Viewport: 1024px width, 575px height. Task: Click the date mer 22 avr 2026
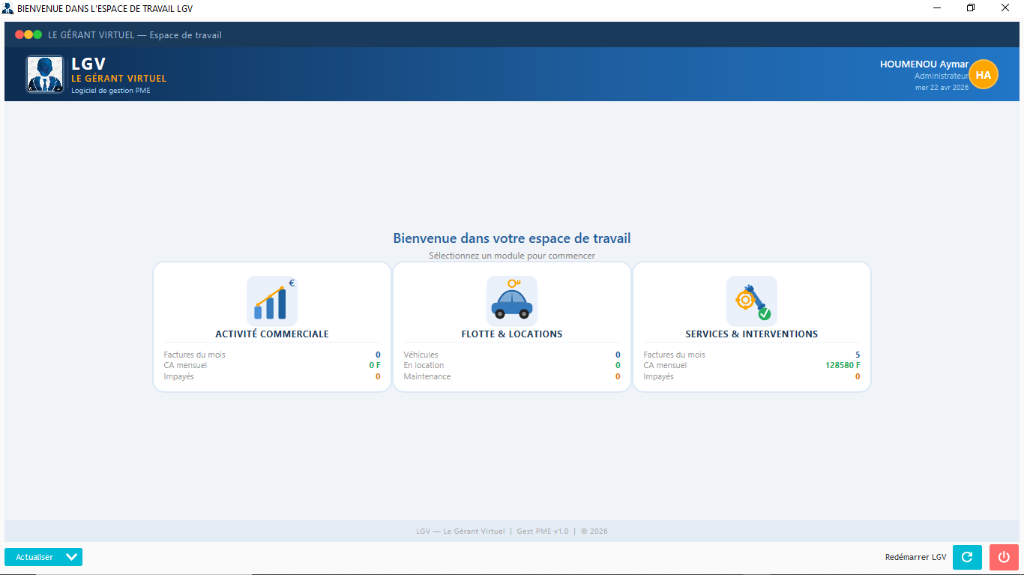click(942, 88)
